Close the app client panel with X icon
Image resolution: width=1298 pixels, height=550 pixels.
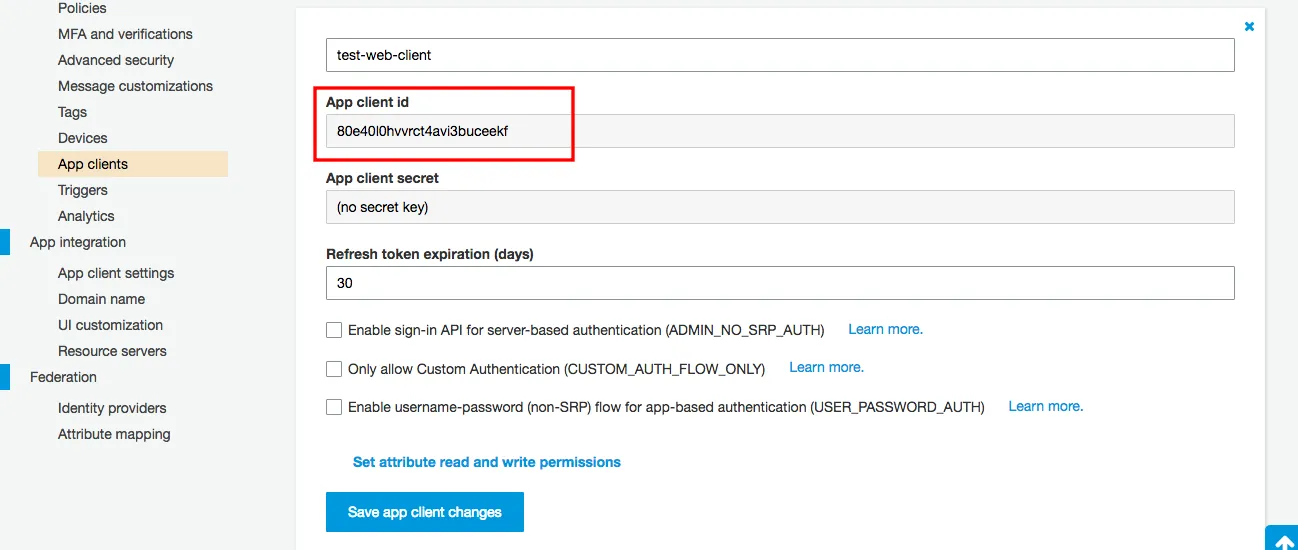tap(1249, 27)
